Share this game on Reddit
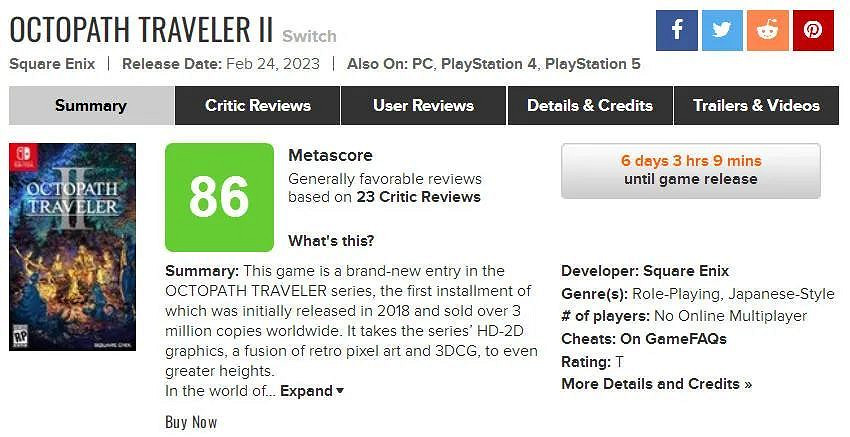Image resolution: width=850 pixels, height=437 pixels. [767, 30]
